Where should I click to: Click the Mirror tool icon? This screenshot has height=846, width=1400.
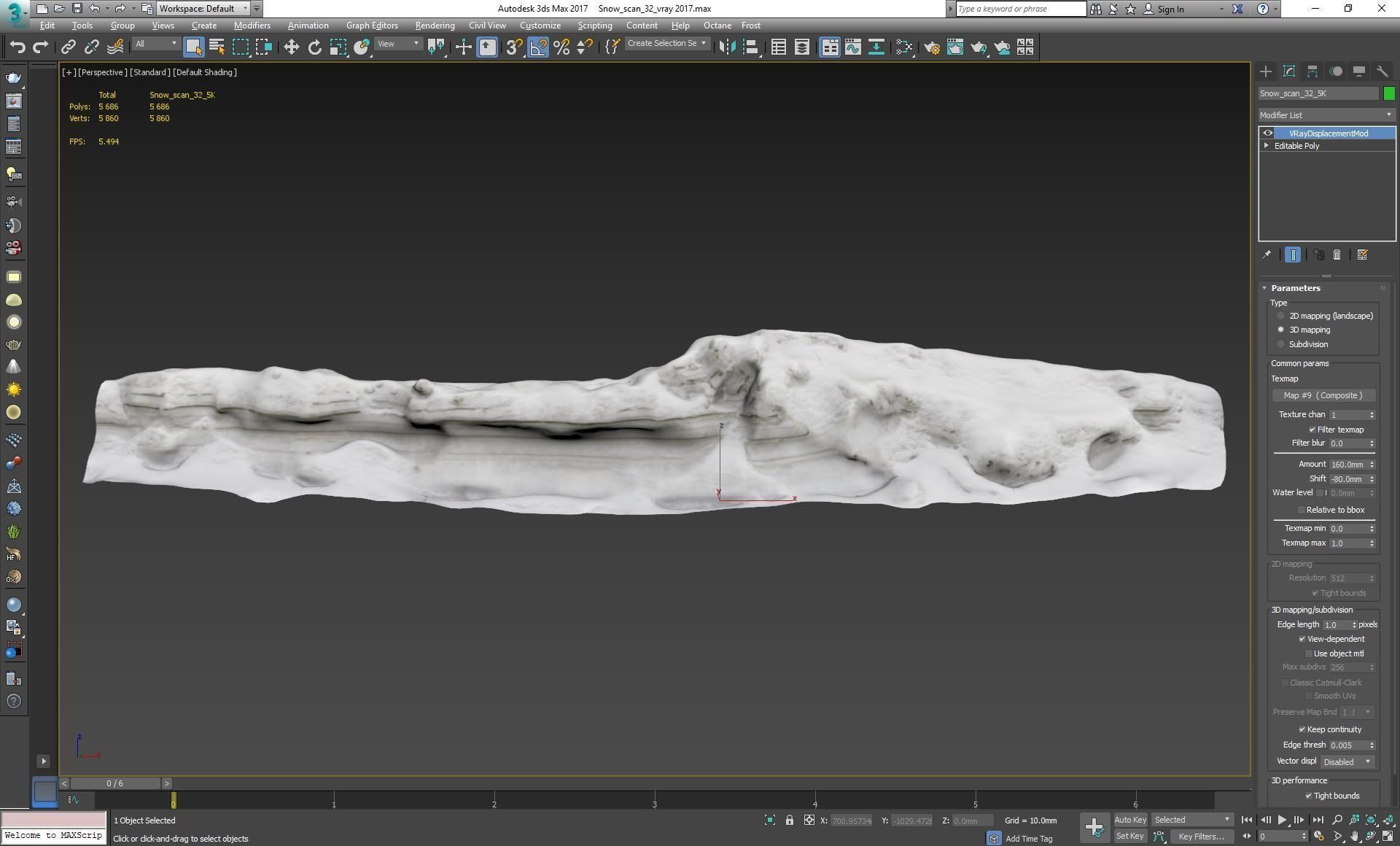point(727,47)
